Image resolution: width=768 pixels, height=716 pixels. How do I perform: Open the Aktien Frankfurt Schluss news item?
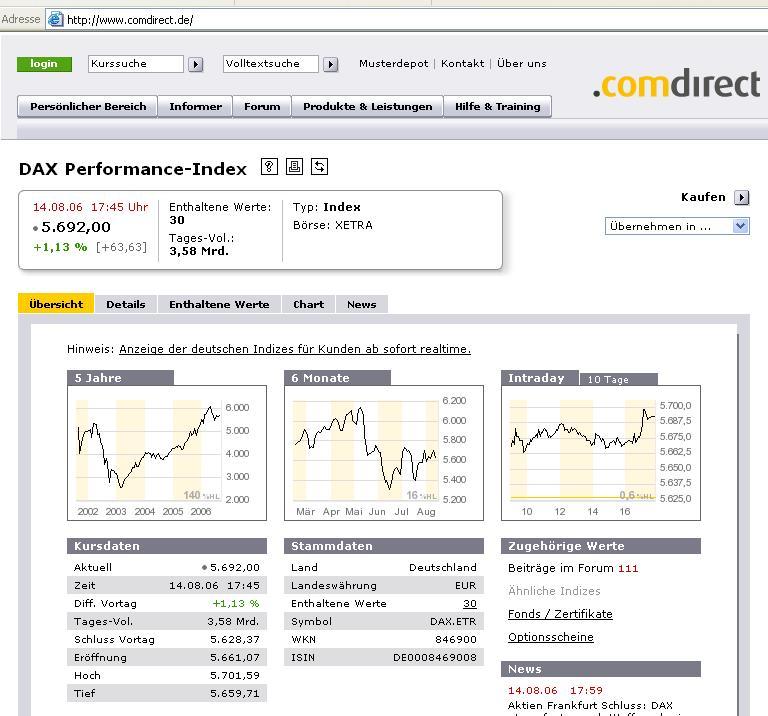pyautogui.click(x=590, y=706)
